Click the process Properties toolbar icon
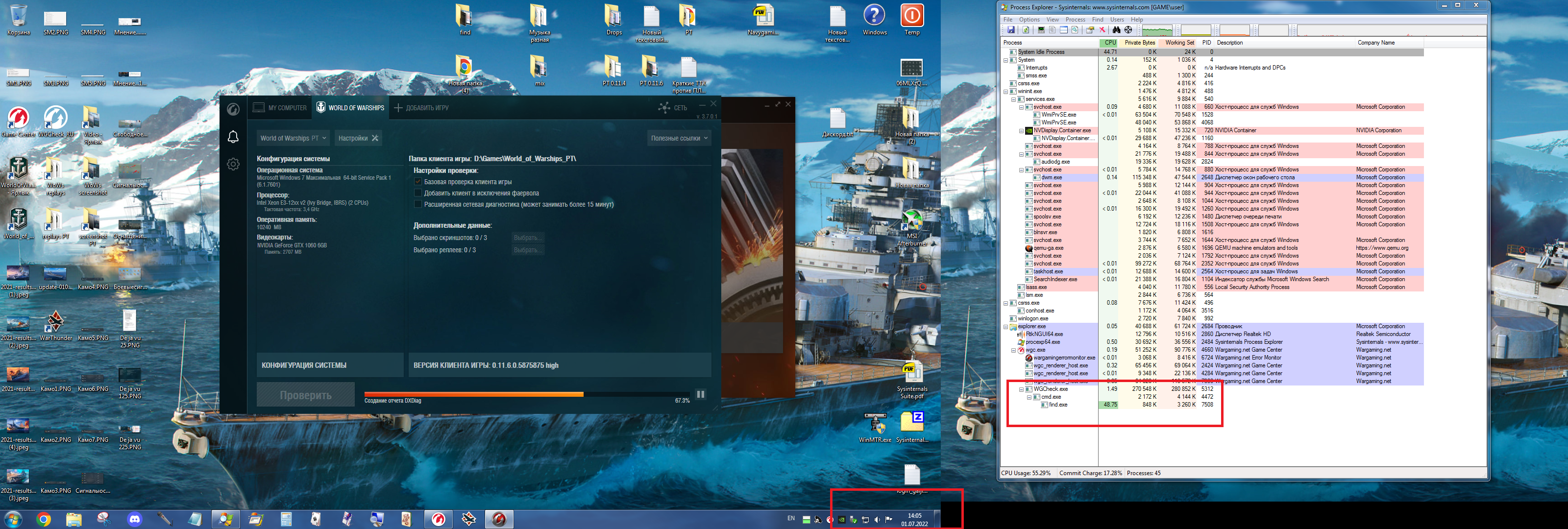The image size is (1568, 529). pos(1090,30)
